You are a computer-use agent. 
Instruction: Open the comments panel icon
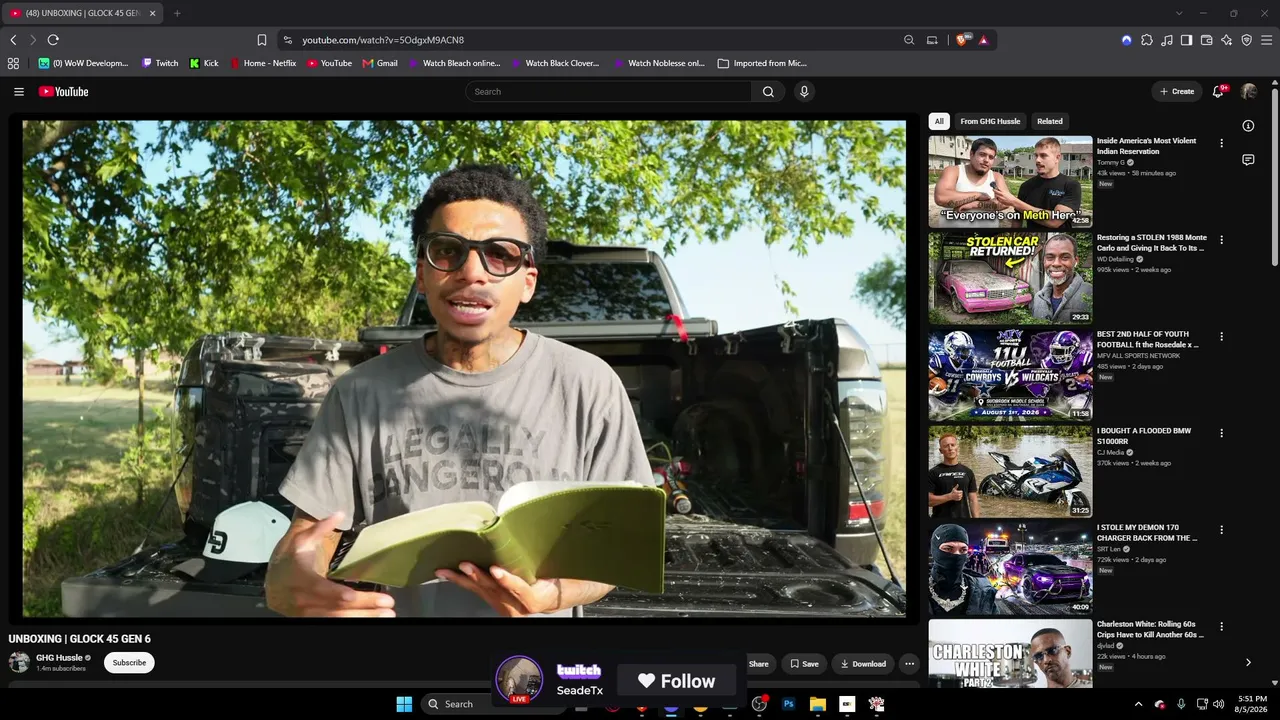1248,160
